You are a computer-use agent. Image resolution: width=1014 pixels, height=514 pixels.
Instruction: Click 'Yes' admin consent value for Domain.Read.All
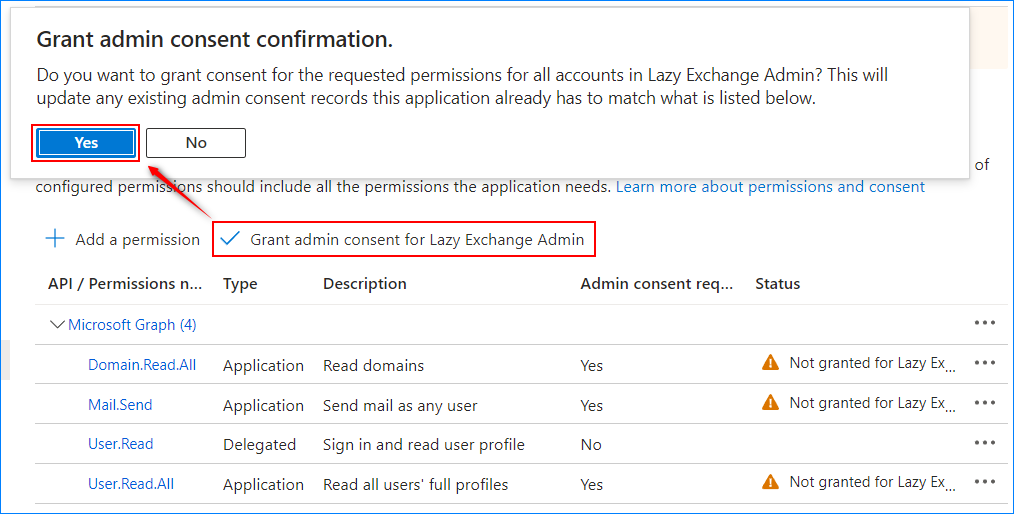click(592, 365)
